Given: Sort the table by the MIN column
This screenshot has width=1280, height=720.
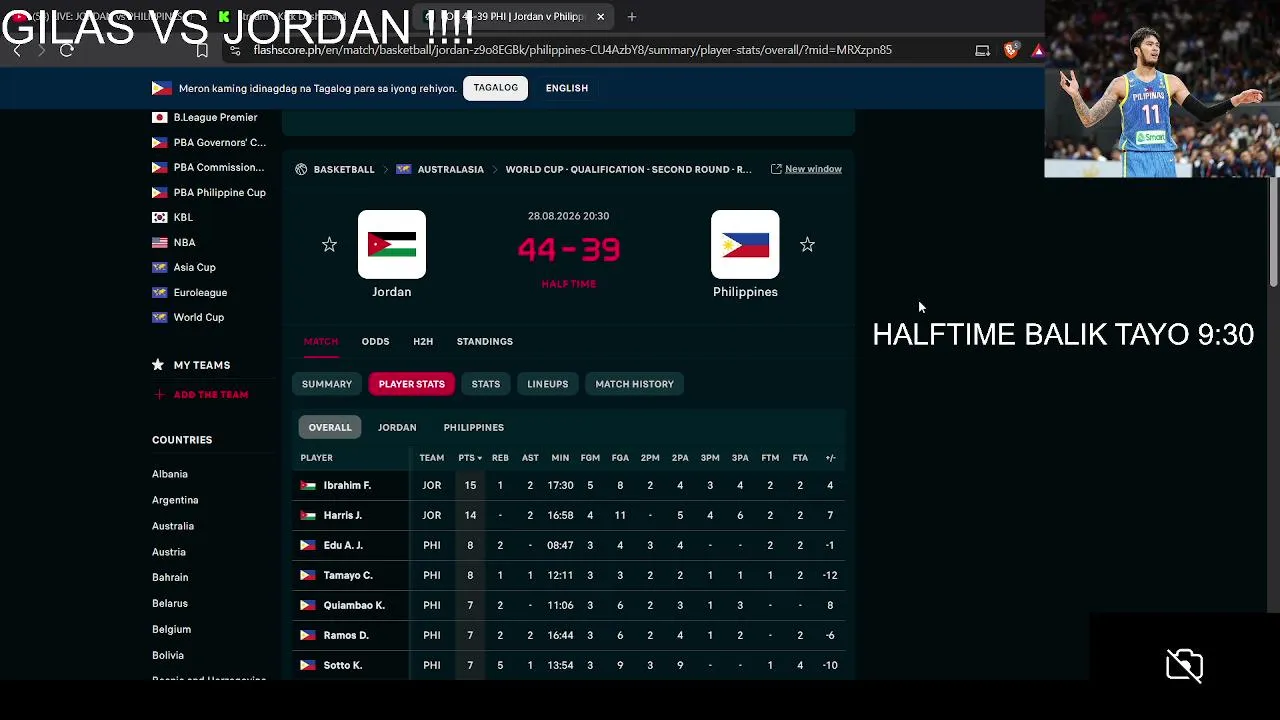Looking at the screenshot, I should (x=560, y=458).
